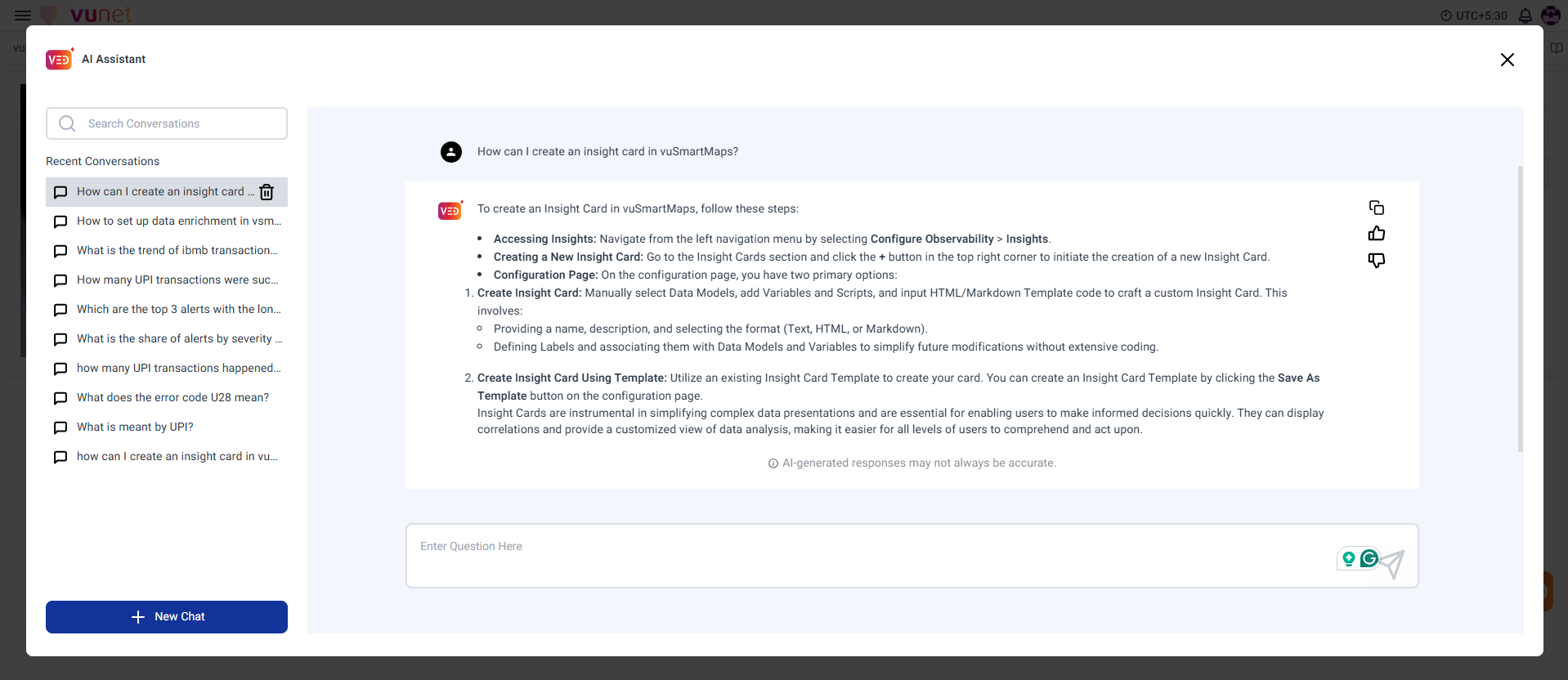Open 'What is the trend of ibmb' conversation

click(177, 251)
